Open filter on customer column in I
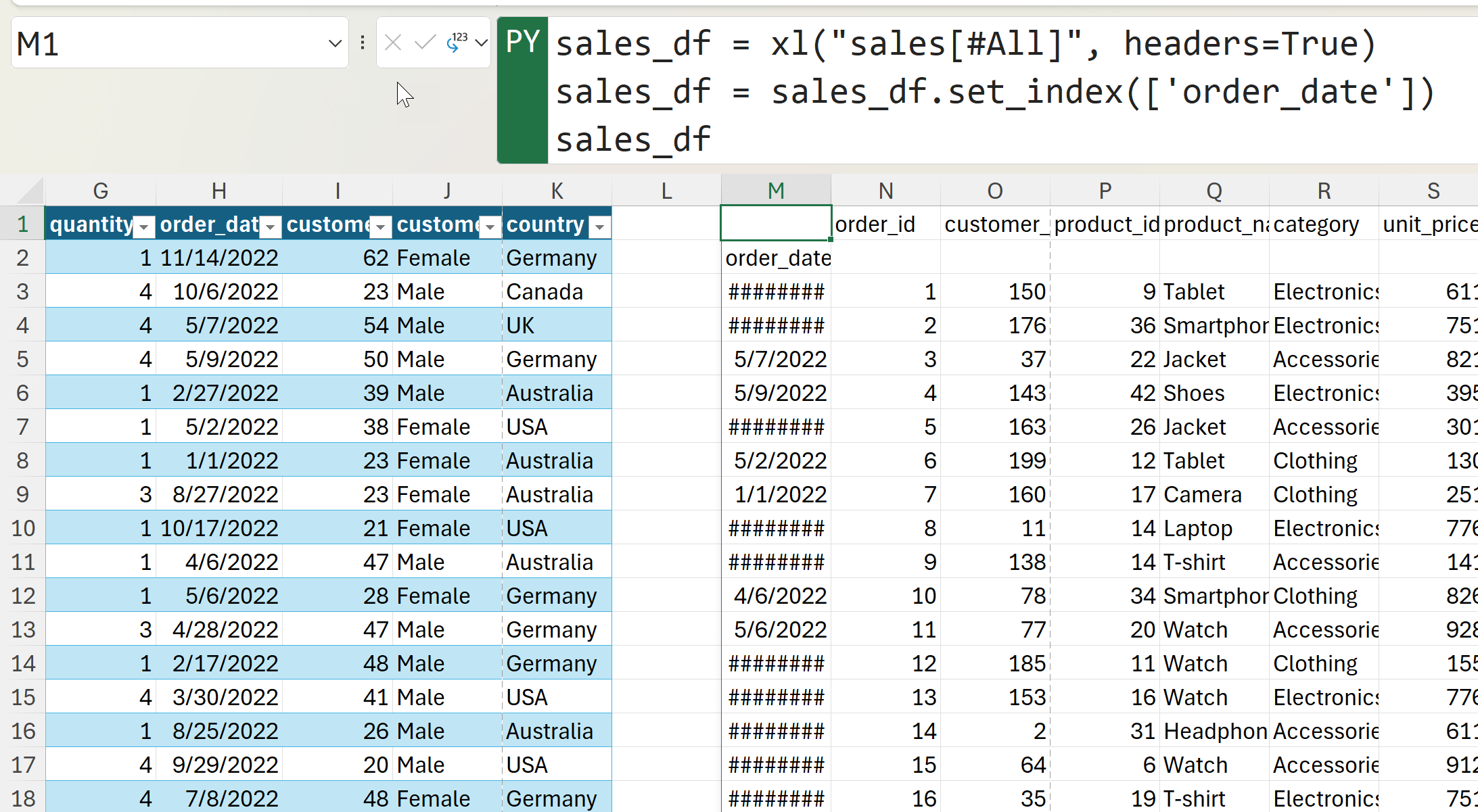Screen dimensions: 1478x812 pos(381,227)
